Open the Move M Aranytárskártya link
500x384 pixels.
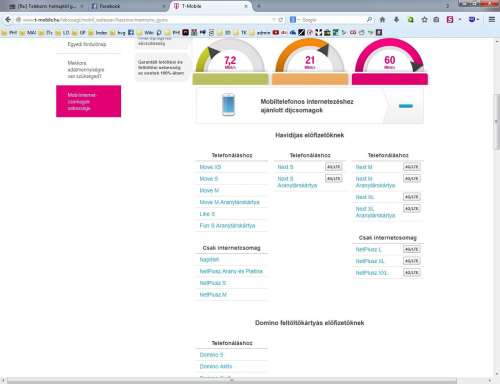229,202
